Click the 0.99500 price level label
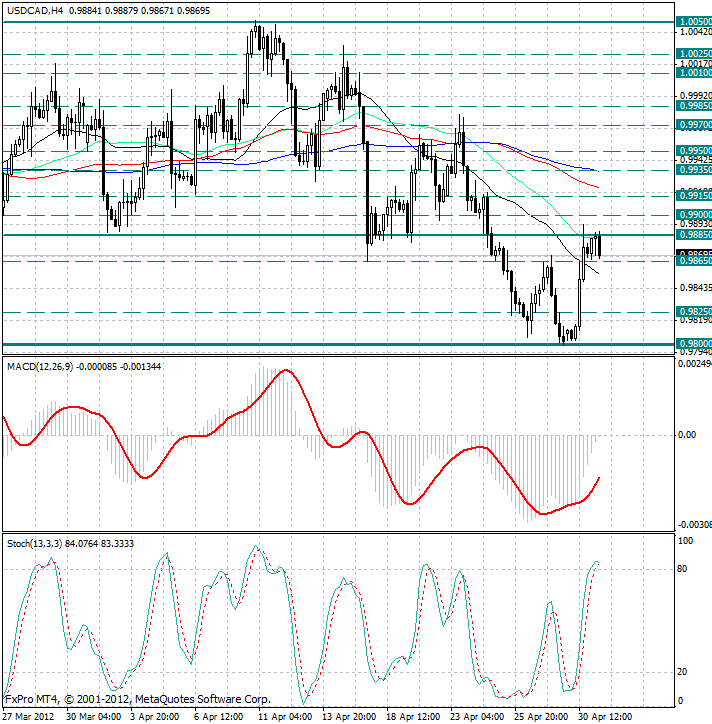The height and width of the screenshot is (724, 712). (x=694, y=151)
